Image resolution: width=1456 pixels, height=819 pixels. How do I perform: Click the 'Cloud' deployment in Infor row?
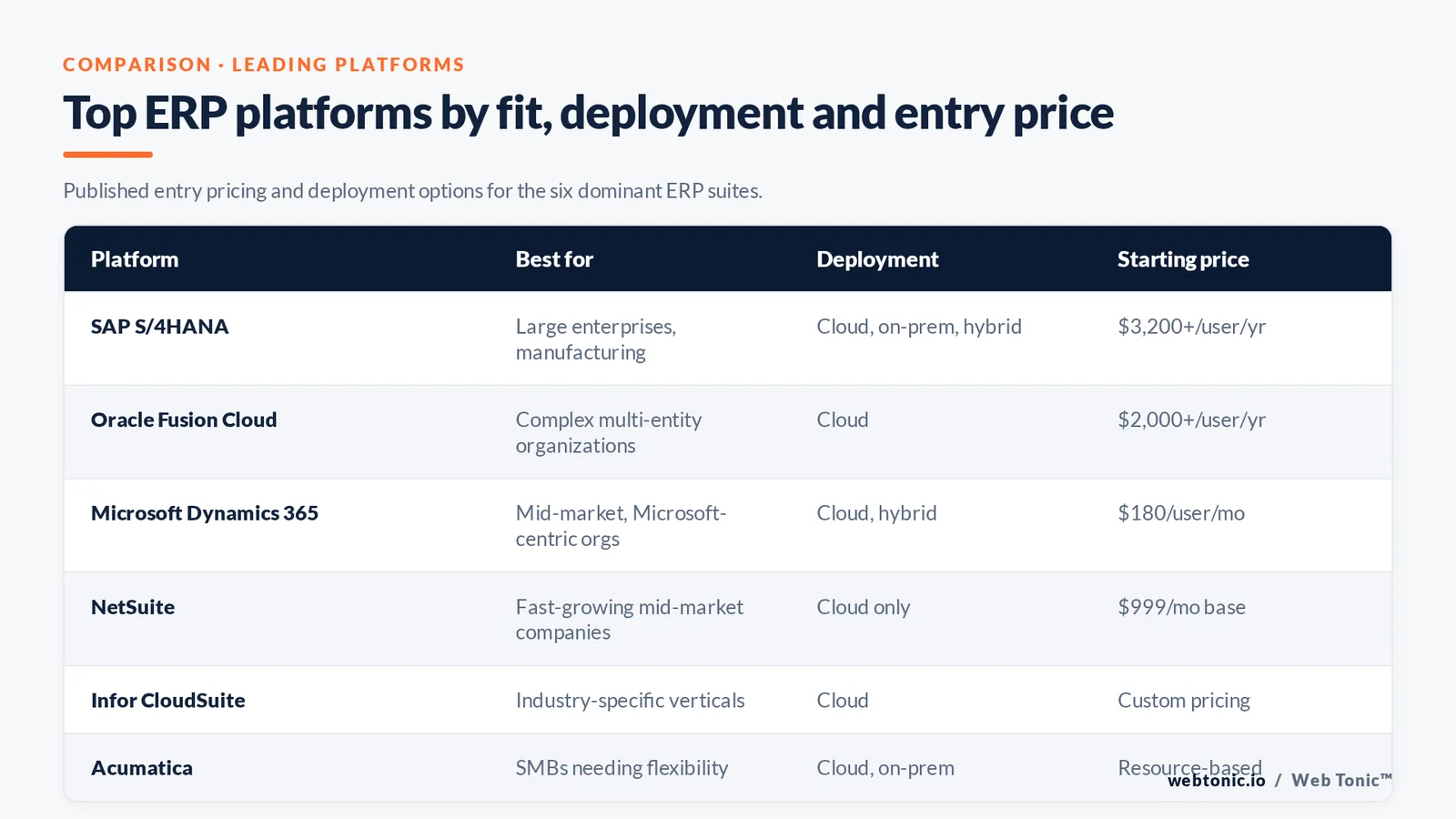click(x=843, y=701)
